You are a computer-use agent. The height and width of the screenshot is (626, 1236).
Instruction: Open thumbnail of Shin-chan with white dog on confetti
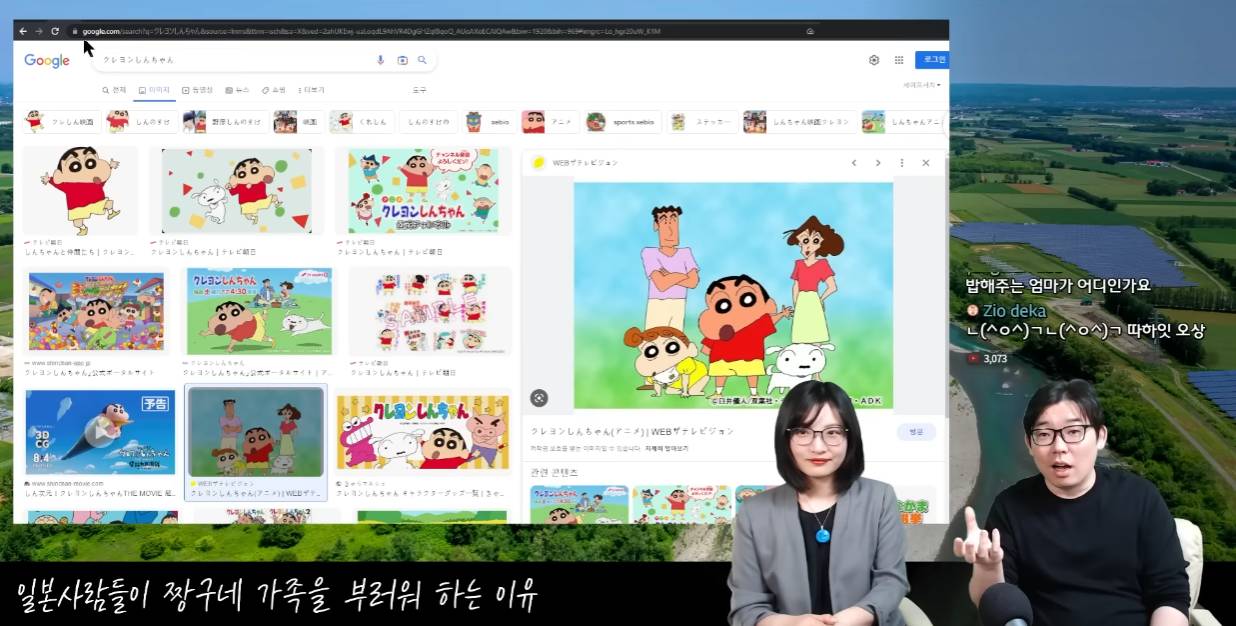237,190
